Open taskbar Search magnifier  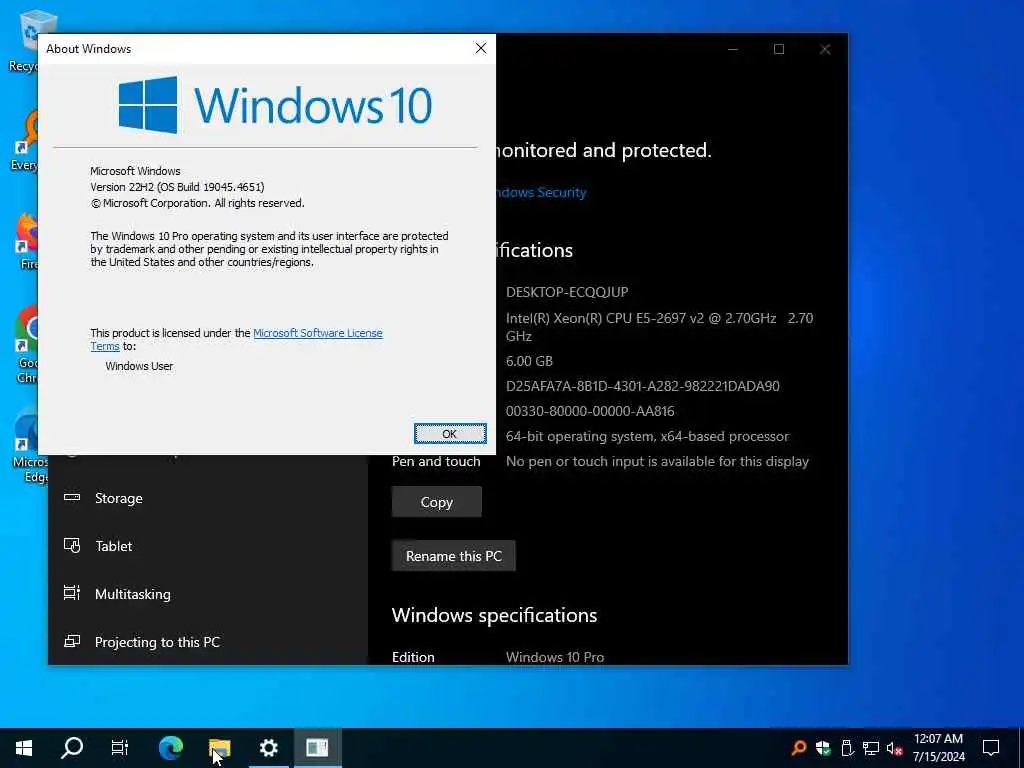72,748
